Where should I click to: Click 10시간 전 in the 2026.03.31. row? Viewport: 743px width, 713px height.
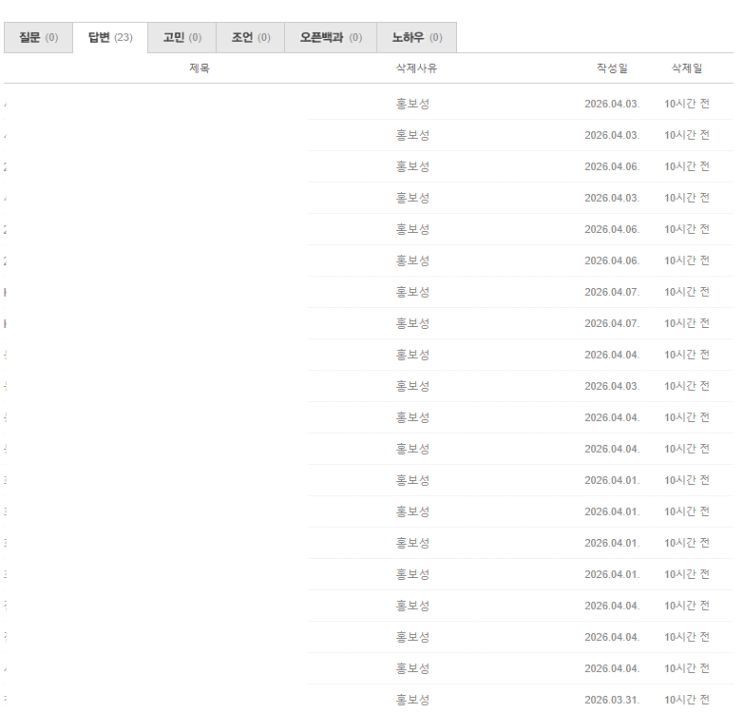(x=687, y=700)
